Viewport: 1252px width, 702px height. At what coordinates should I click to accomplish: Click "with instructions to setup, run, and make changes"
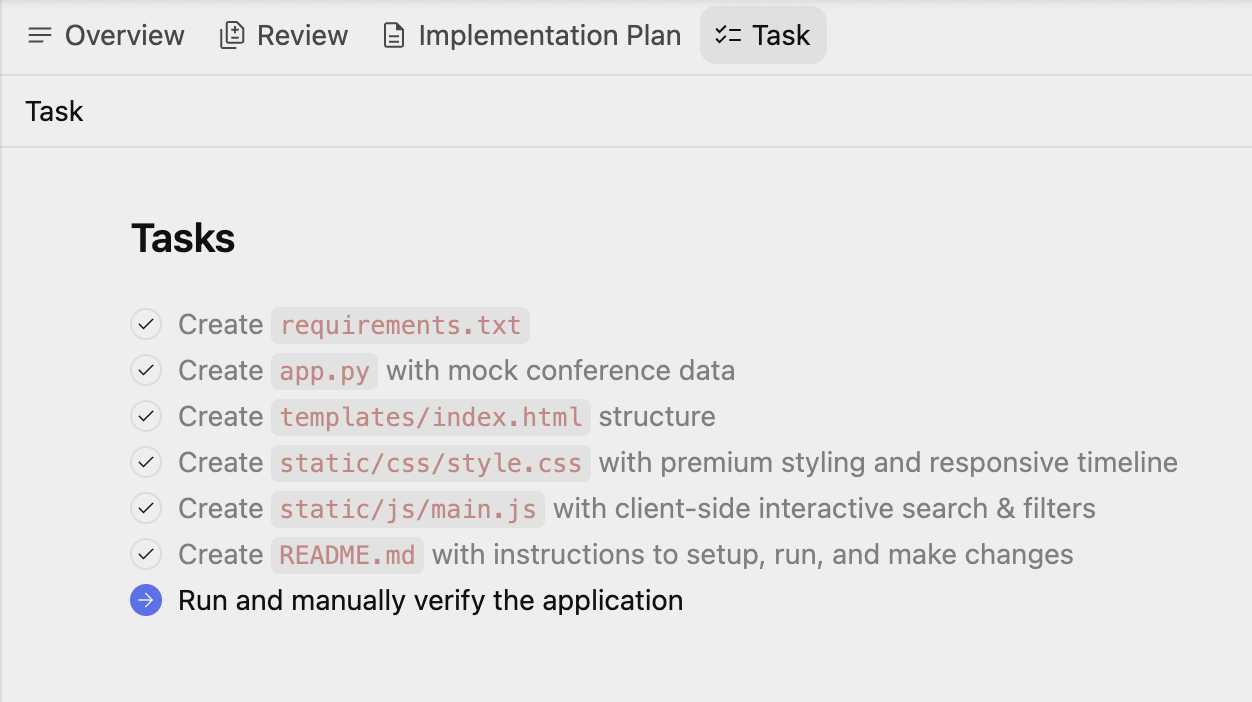pos(753,555)
